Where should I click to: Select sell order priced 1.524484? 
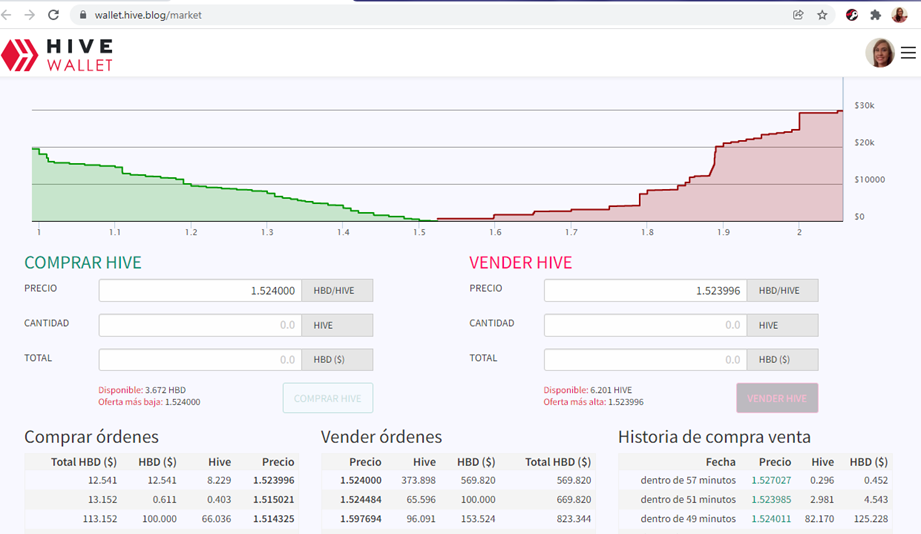coord(458,499)
